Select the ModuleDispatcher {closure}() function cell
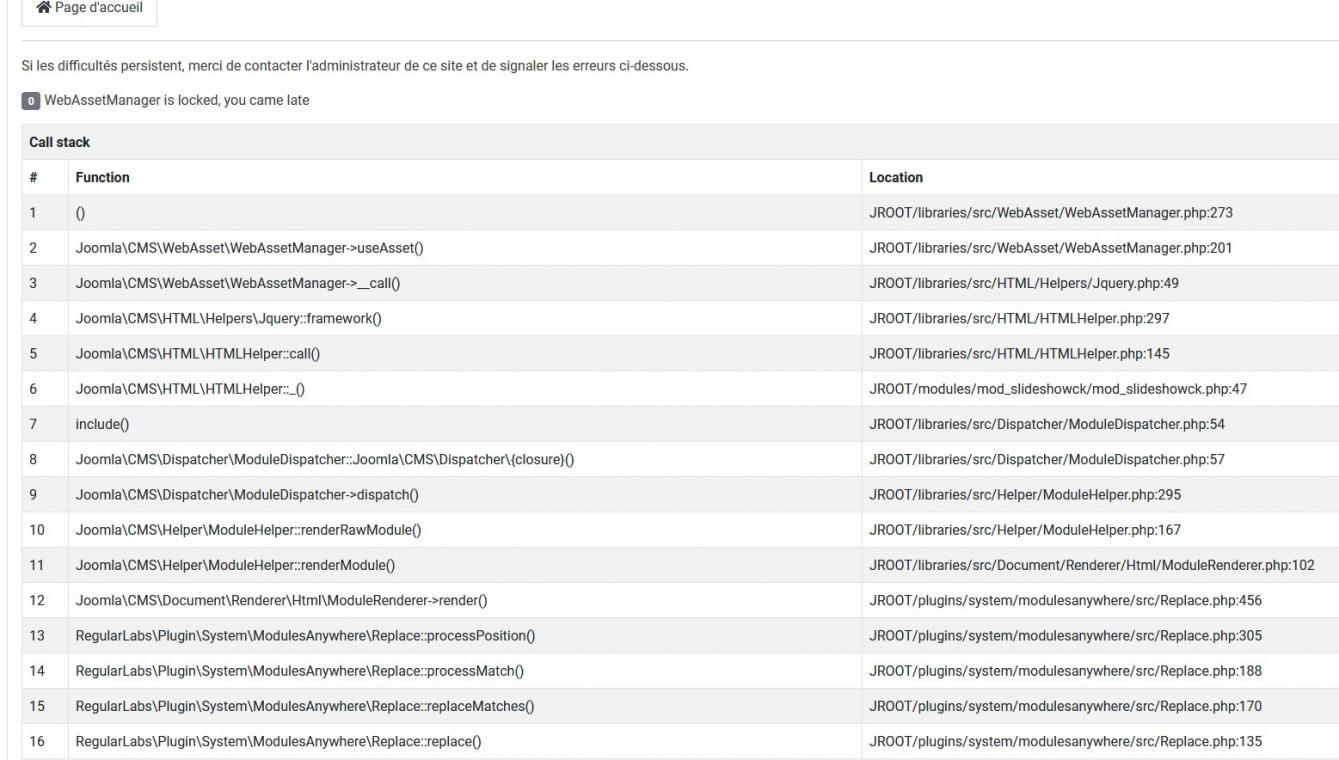 (x=463, y=459)
